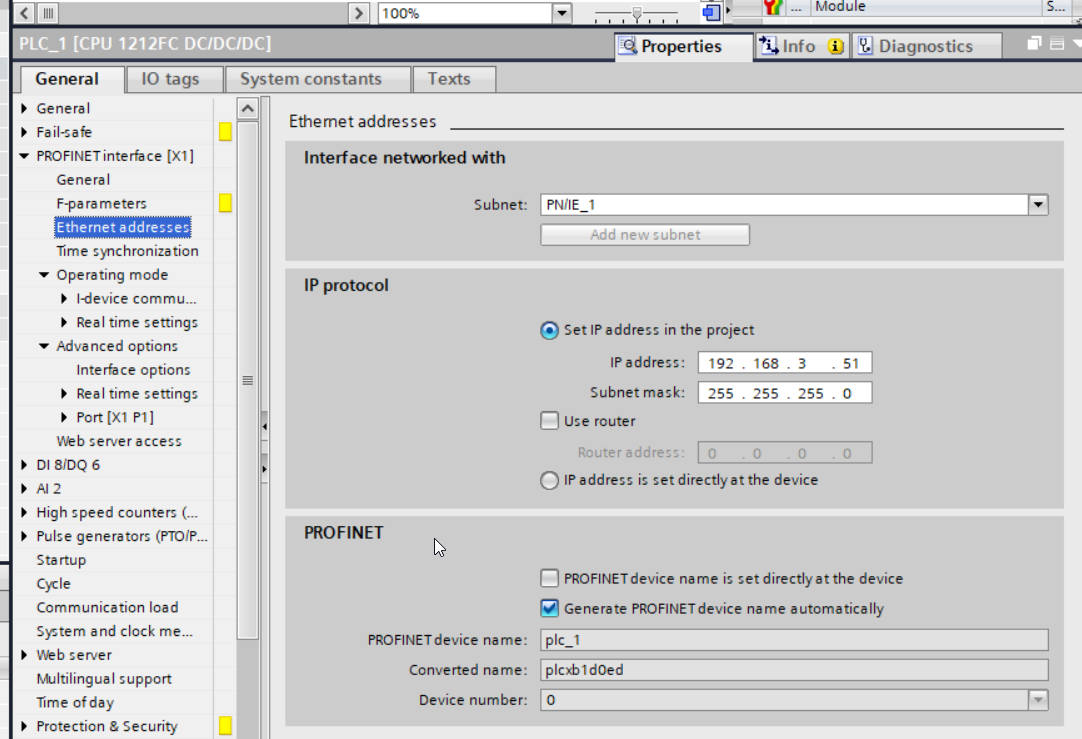Select Startup in the tree
This screenshot has height=739, width=1082.
click(x=61, y=560)
